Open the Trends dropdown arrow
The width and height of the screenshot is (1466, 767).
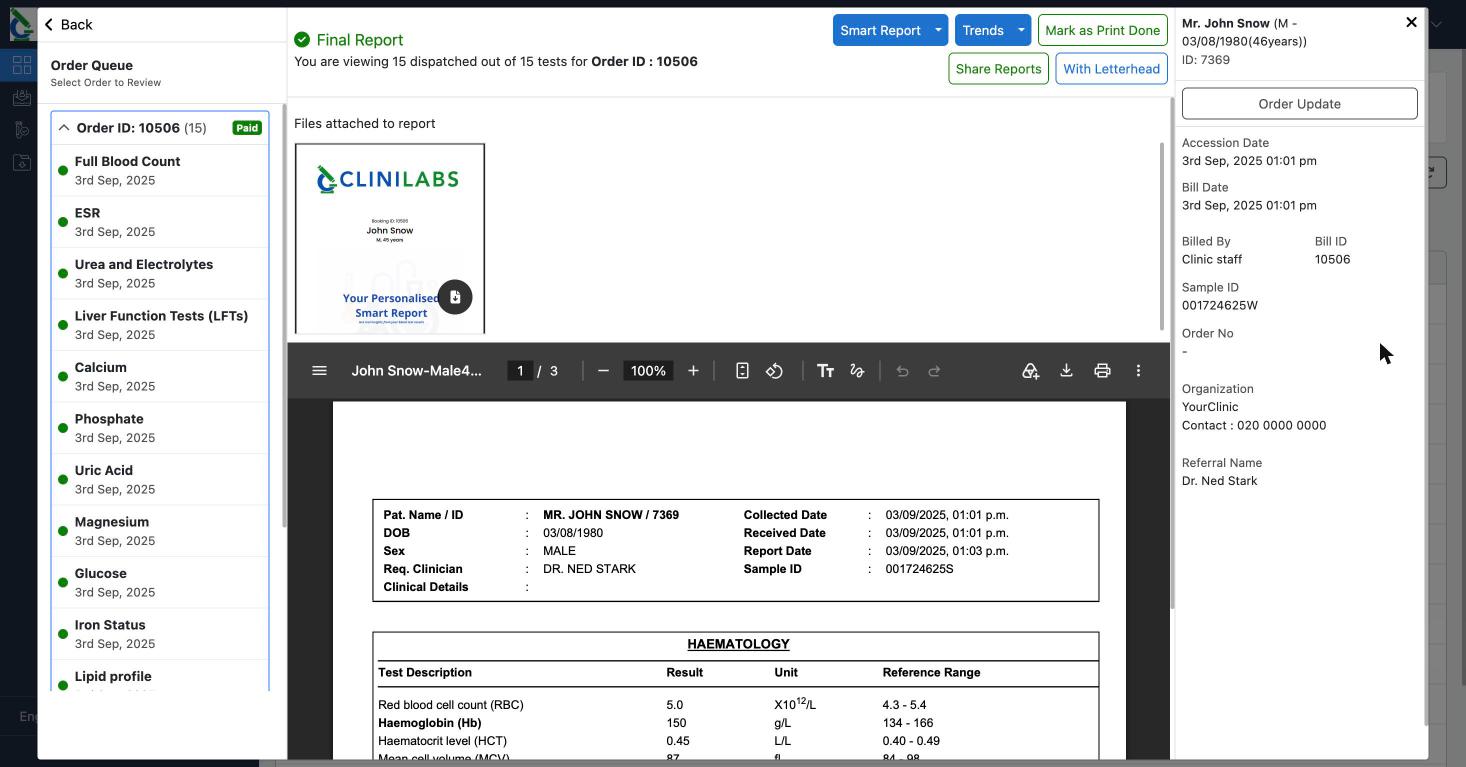(1021, 30)
